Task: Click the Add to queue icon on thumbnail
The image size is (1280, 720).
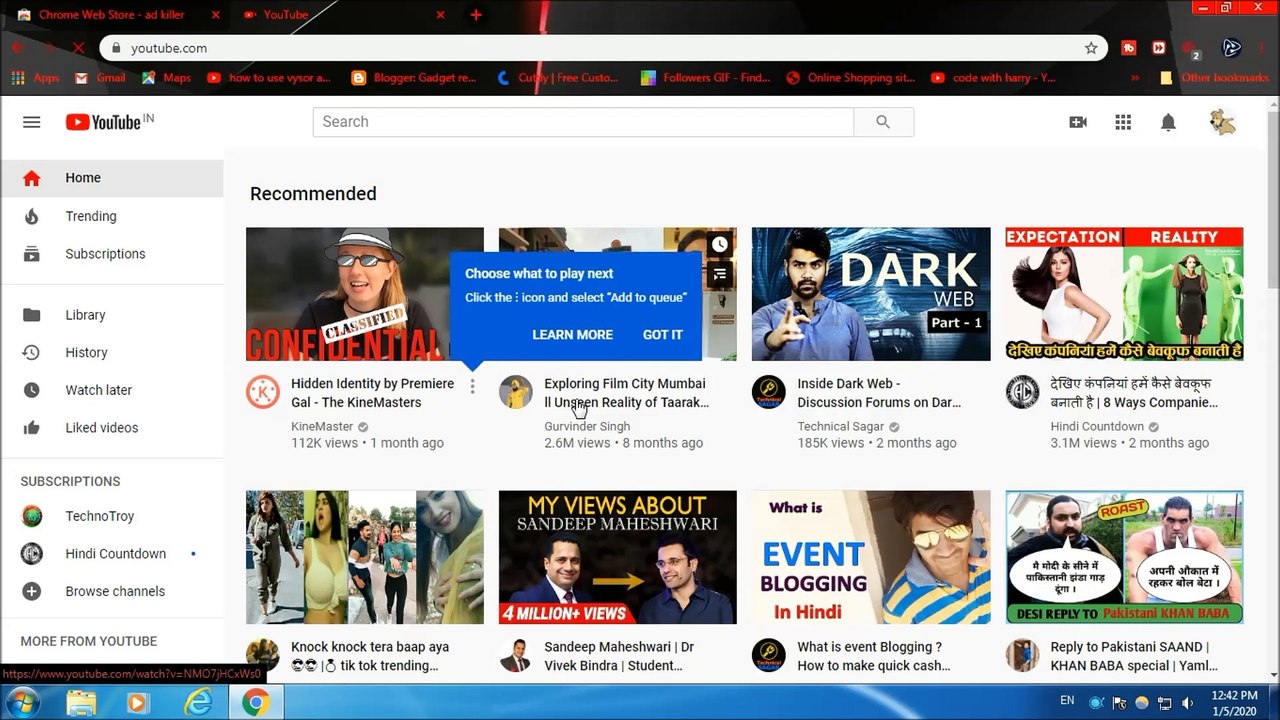Action: pyautogui.click(x=719, y=274)
